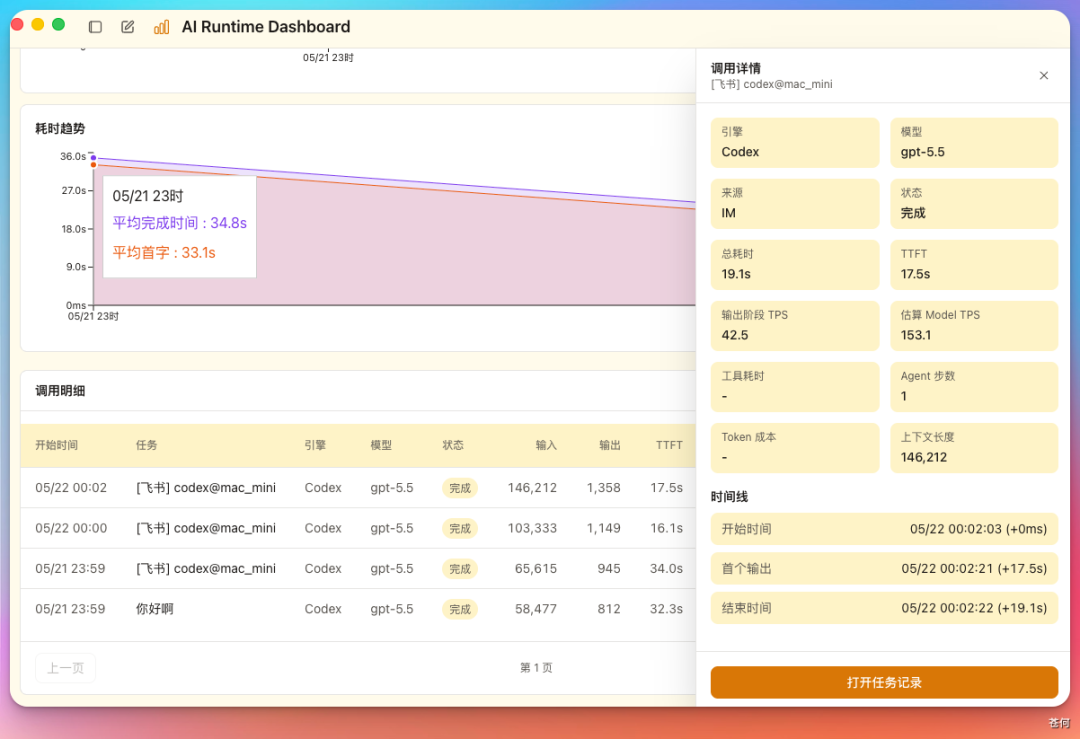Click the 结束时间 timeline entry
The image size is (1080, 739).
884,608
